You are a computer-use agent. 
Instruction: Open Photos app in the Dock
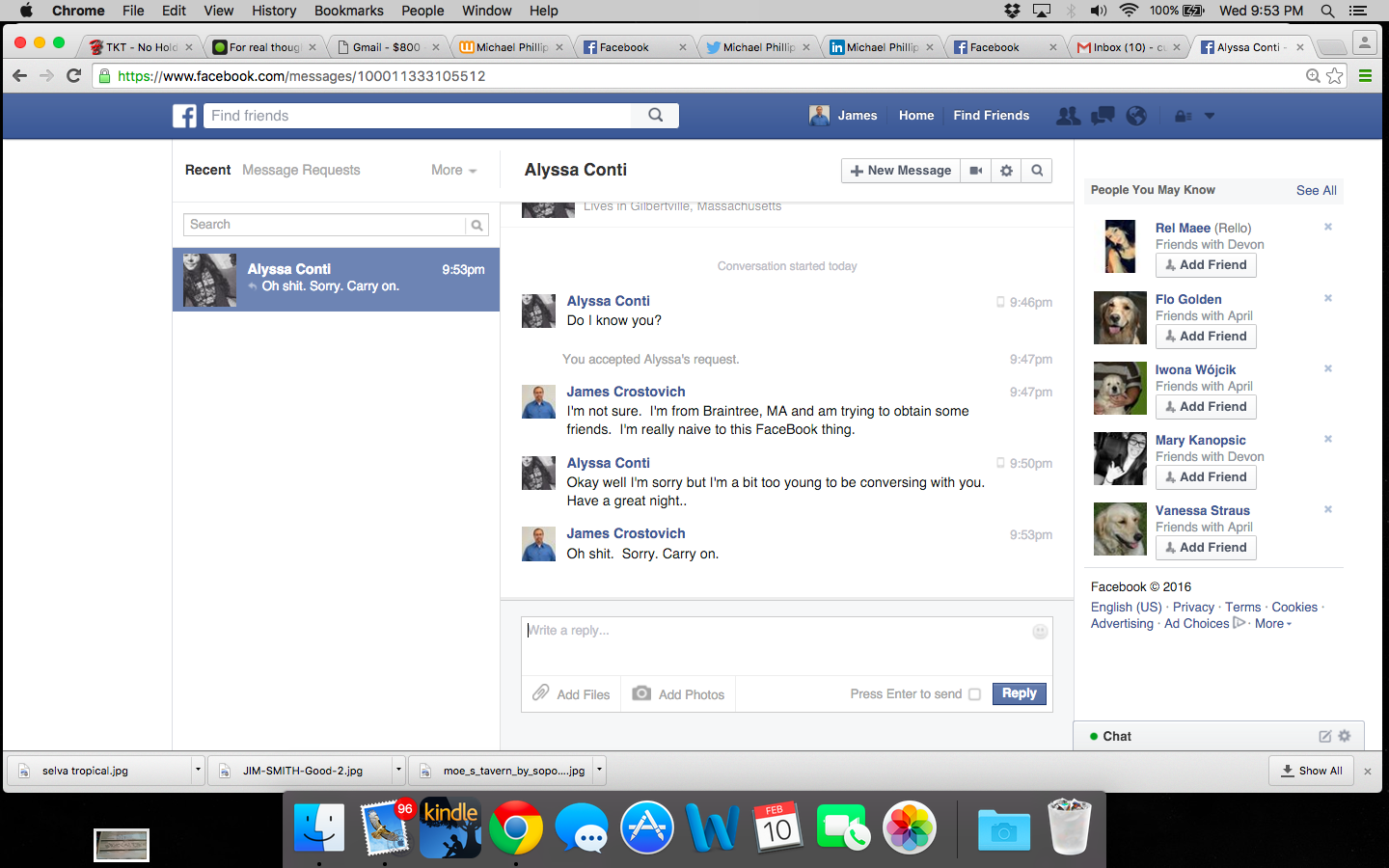point(910,827)
